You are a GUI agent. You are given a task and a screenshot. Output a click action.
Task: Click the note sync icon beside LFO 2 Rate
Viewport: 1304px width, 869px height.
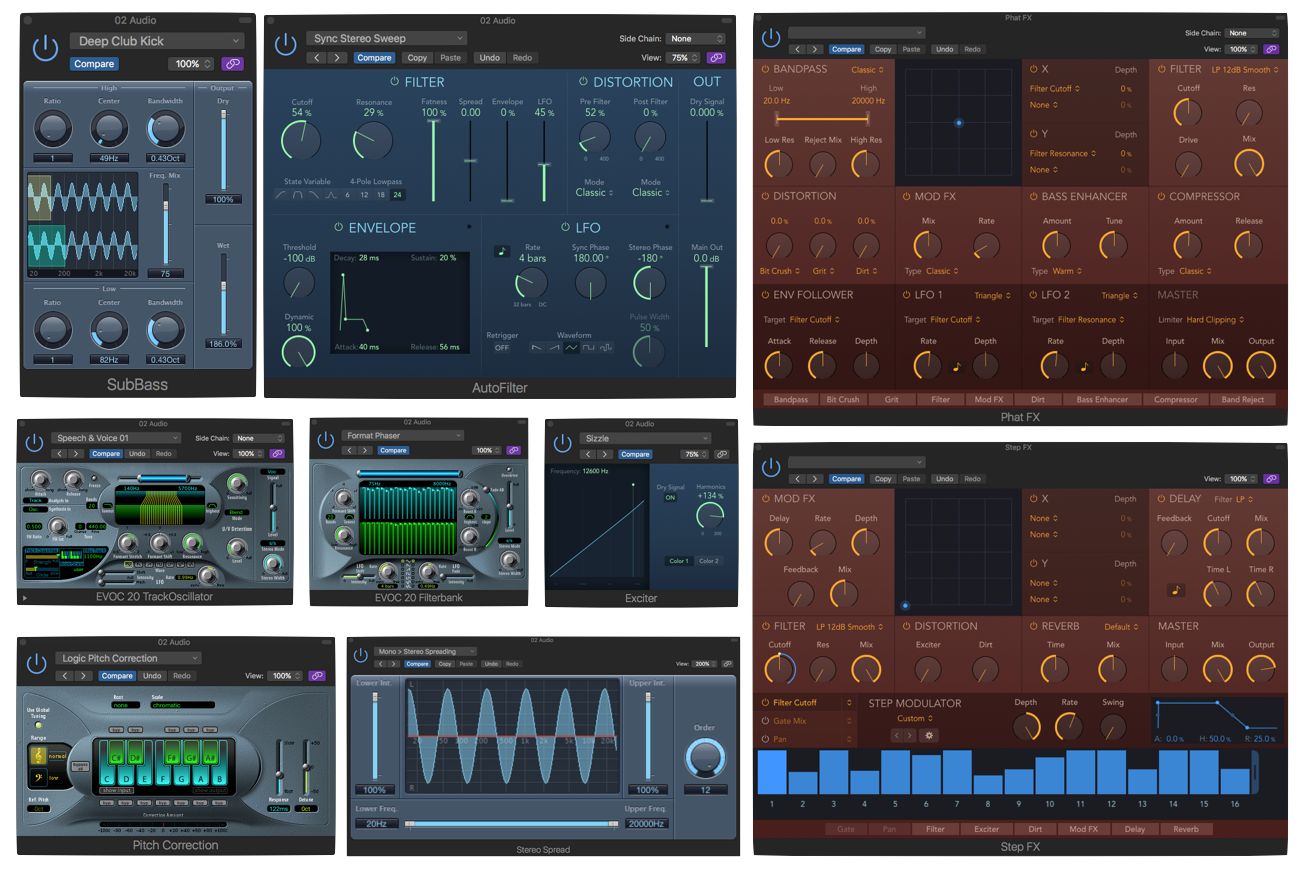point(1083,367)
